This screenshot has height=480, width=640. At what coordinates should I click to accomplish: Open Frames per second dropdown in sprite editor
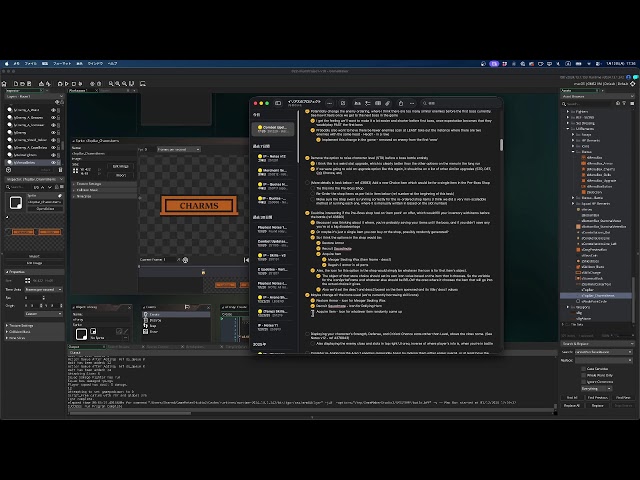click(x=179, y=149)
